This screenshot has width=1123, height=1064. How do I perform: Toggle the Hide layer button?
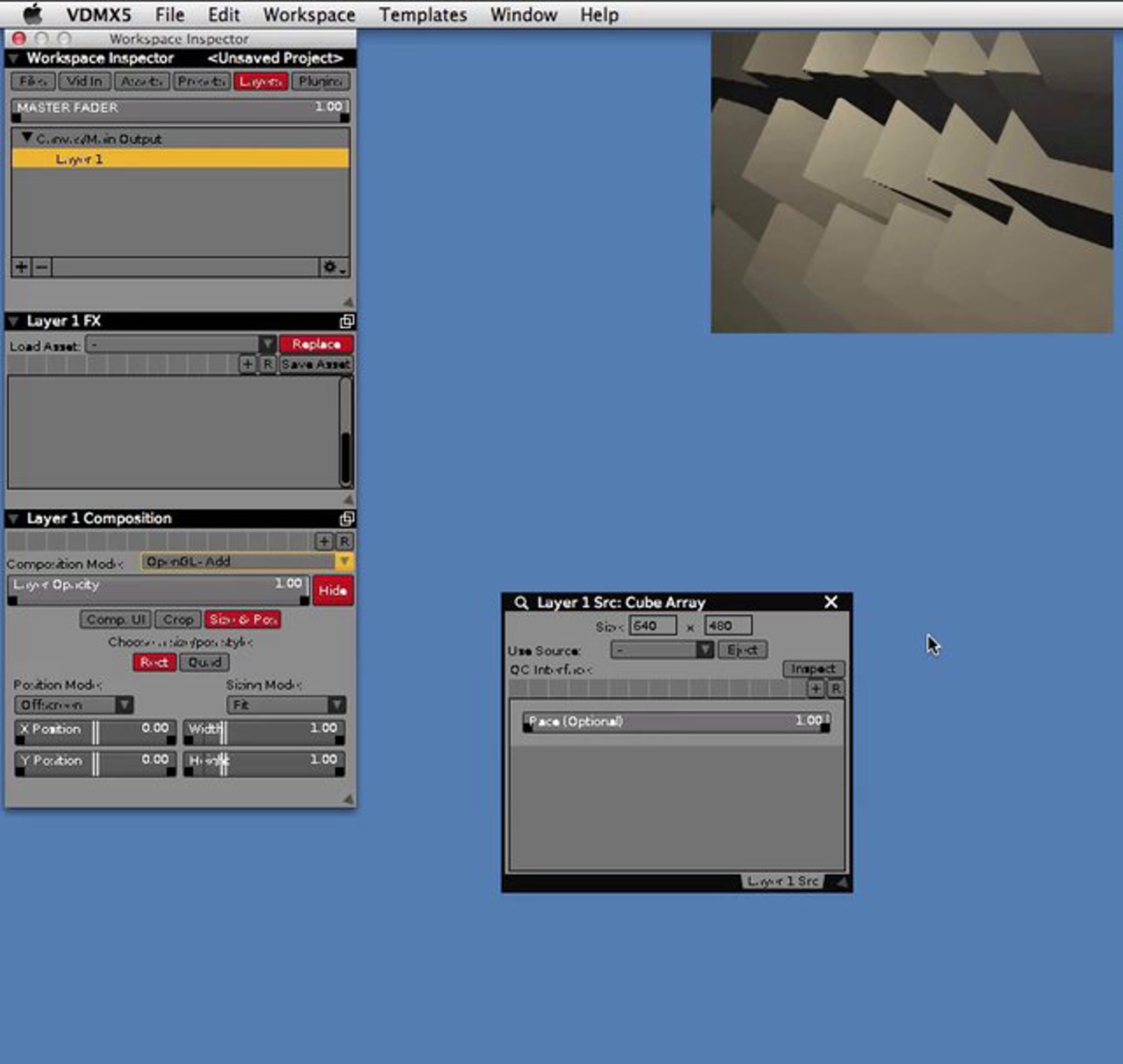(333, 590)
